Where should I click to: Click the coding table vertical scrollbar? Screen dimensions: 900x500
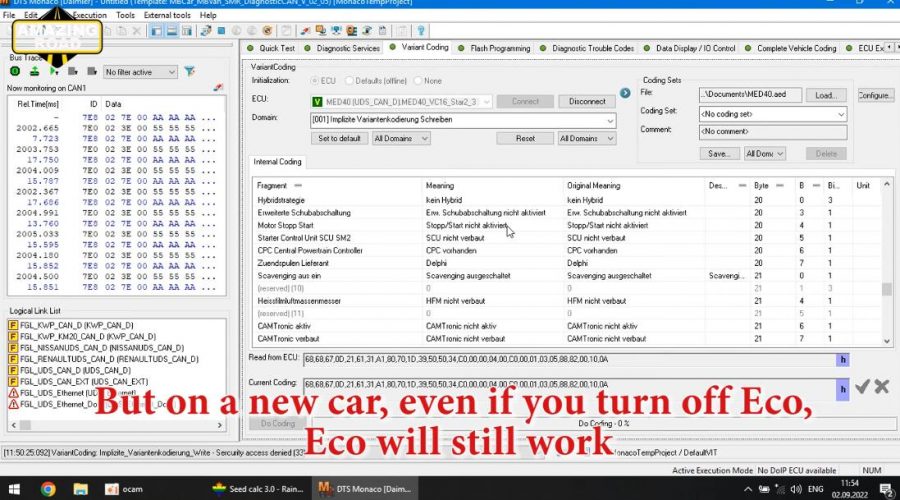(886, 289)
